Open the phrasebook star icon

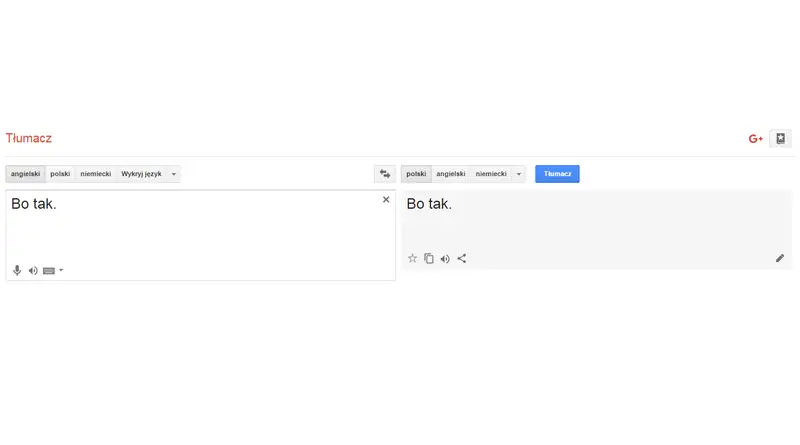coord(780,138)
